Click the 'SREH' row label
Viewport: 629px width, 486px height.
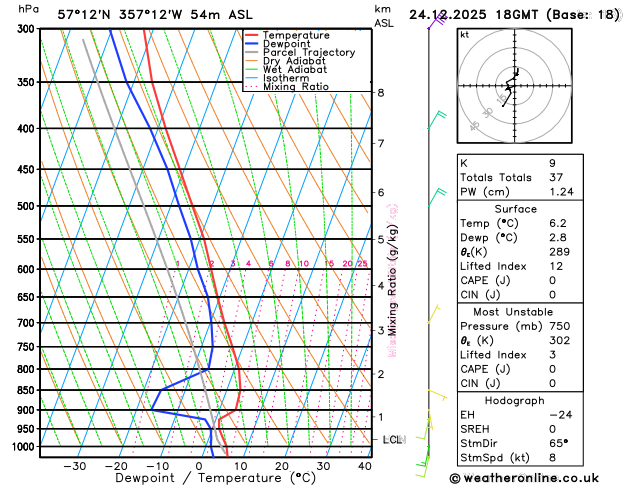coord(475,429)
